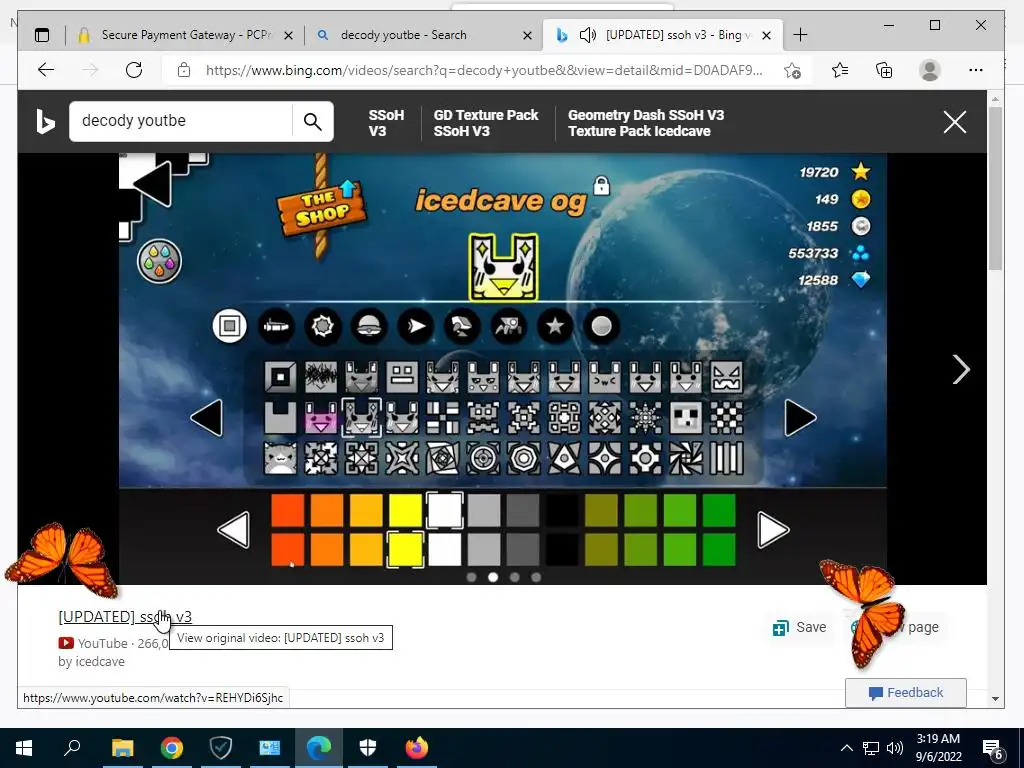This screenshot has height=768, width=1024.
Task: Save this video to collection
Action: click(x=800, y=628)
